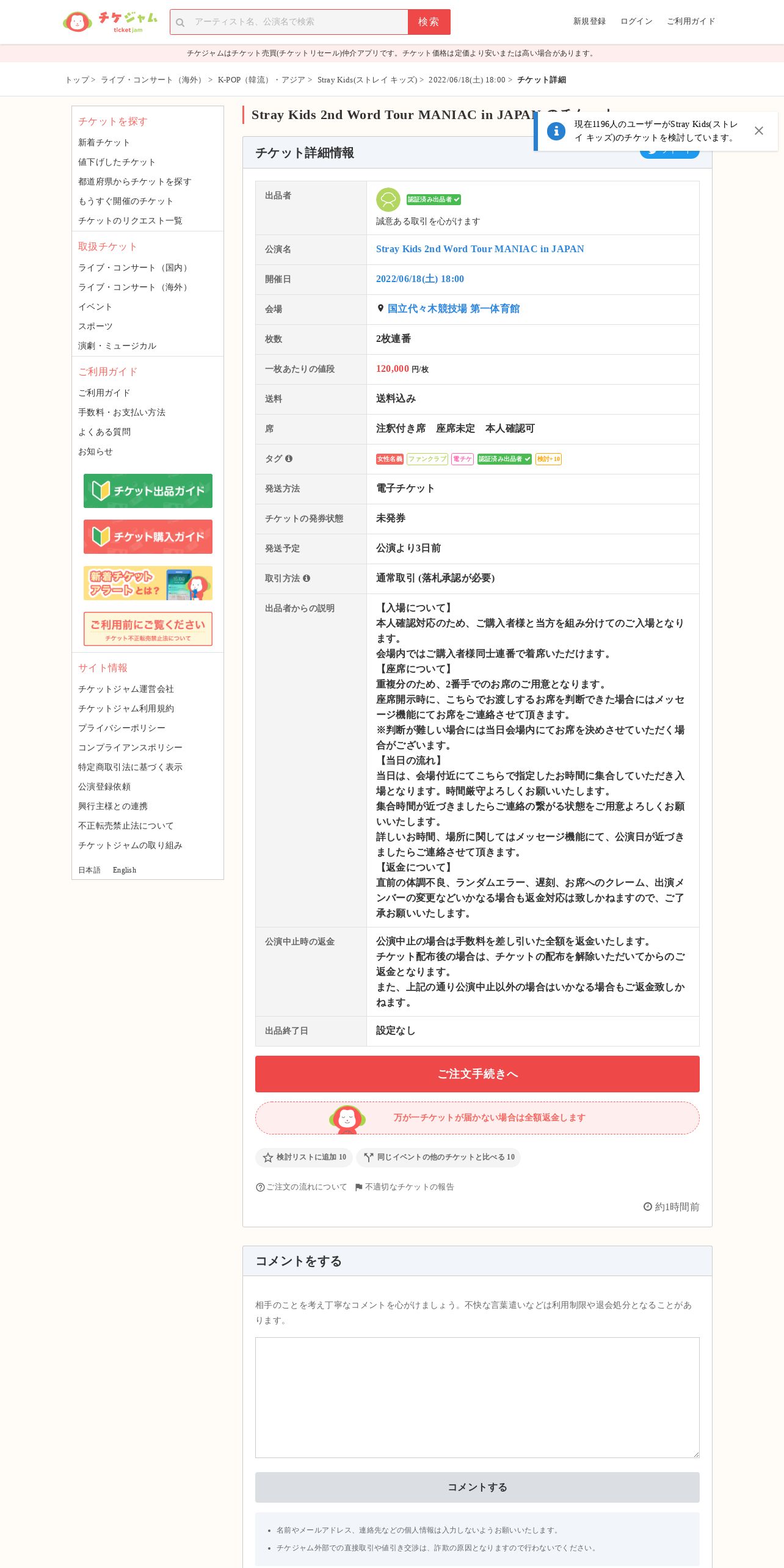The height and width of the screenshot is (1568, 784).
Task: Click the info icon next to 取引方法
Action: 307,578
